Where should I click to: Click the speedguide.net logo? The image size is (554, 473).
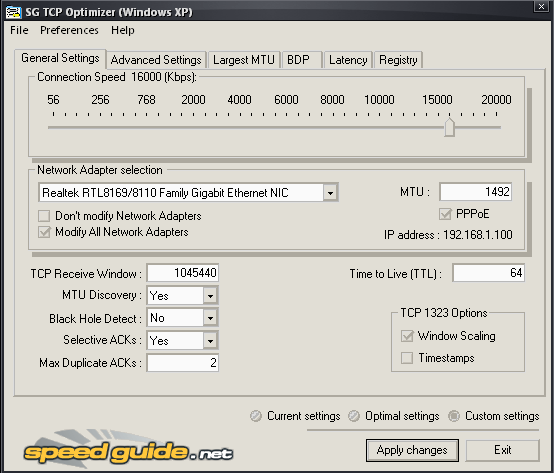pyautogui.click(x=128, y=449)
